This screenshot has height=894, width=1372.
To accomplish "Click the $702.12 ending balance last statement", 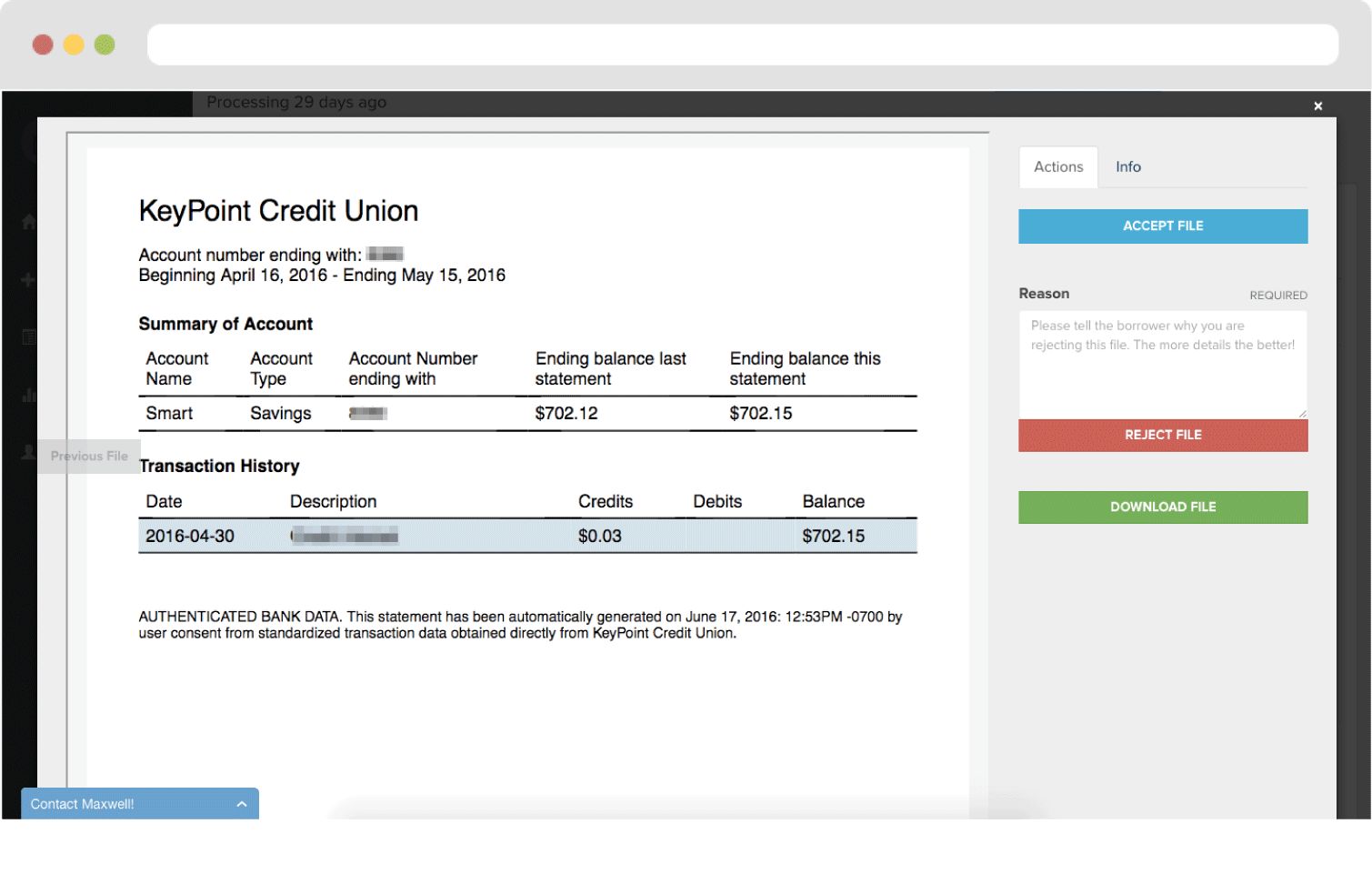I will point(566,414).
